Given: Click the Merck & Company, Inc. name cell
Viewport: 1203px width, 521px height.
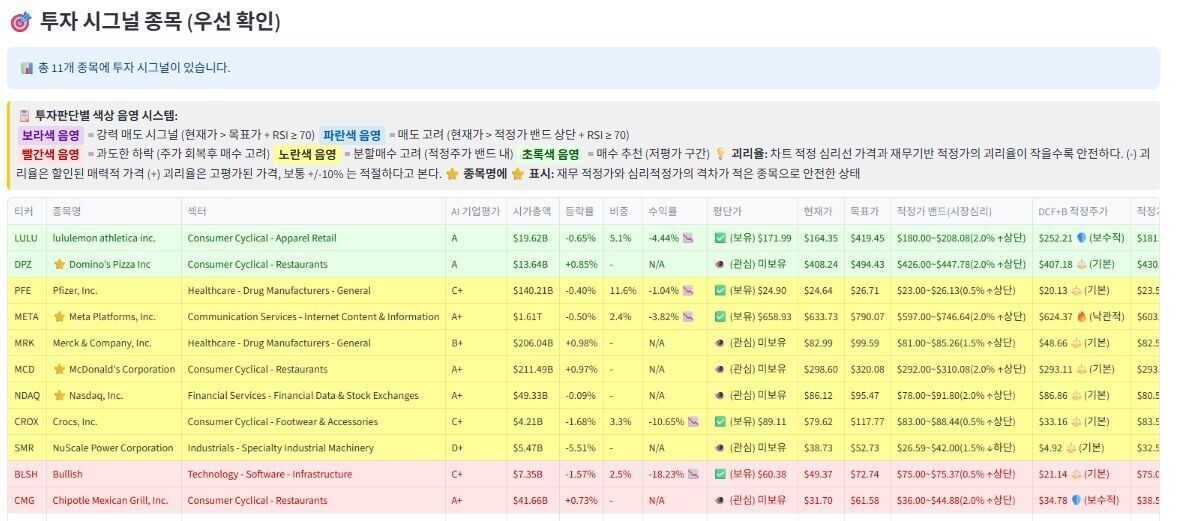Looking at the screenshot, I should pos(114,343).
